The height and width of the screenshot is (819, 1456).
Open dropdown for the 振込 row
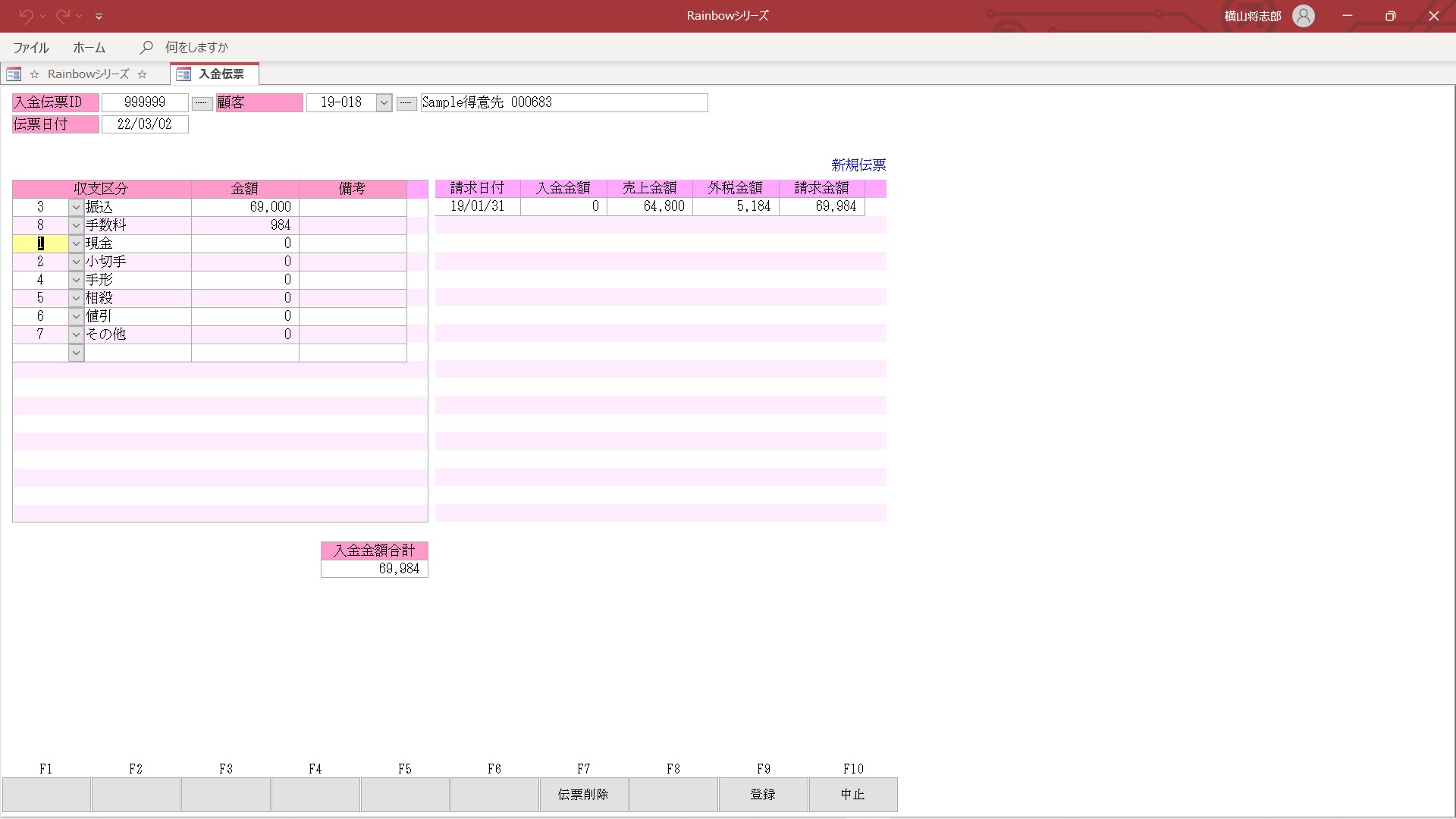[x=76, y=207]
